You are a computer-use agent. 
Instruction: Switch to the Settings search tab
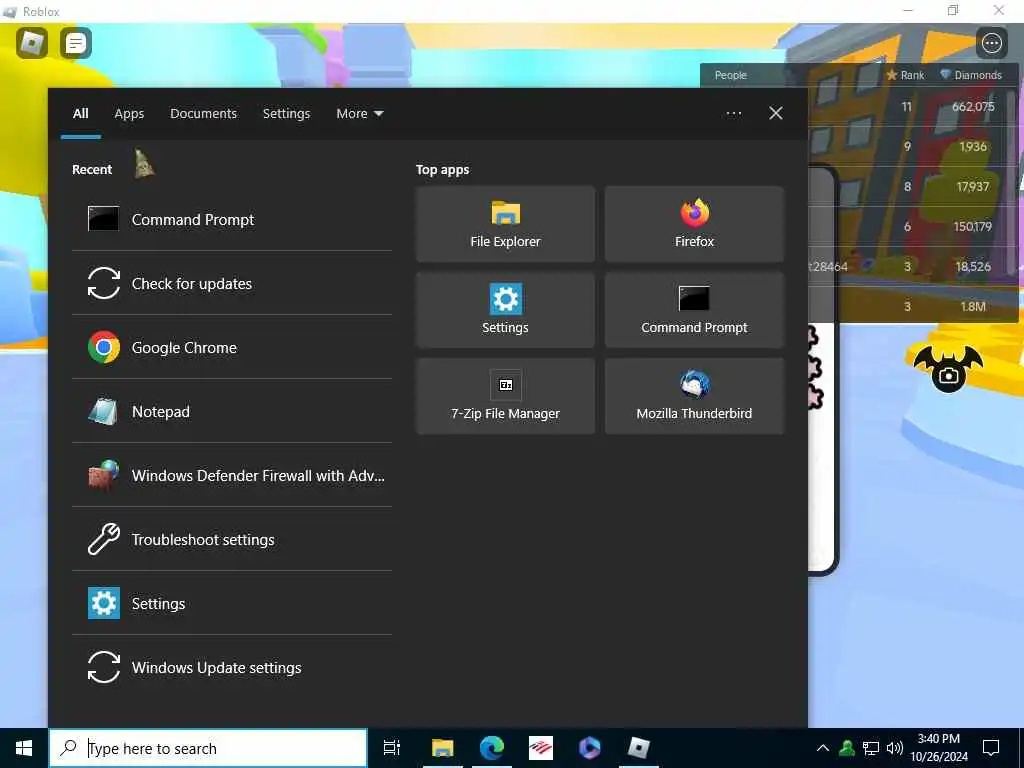click(x=286, y=114)
